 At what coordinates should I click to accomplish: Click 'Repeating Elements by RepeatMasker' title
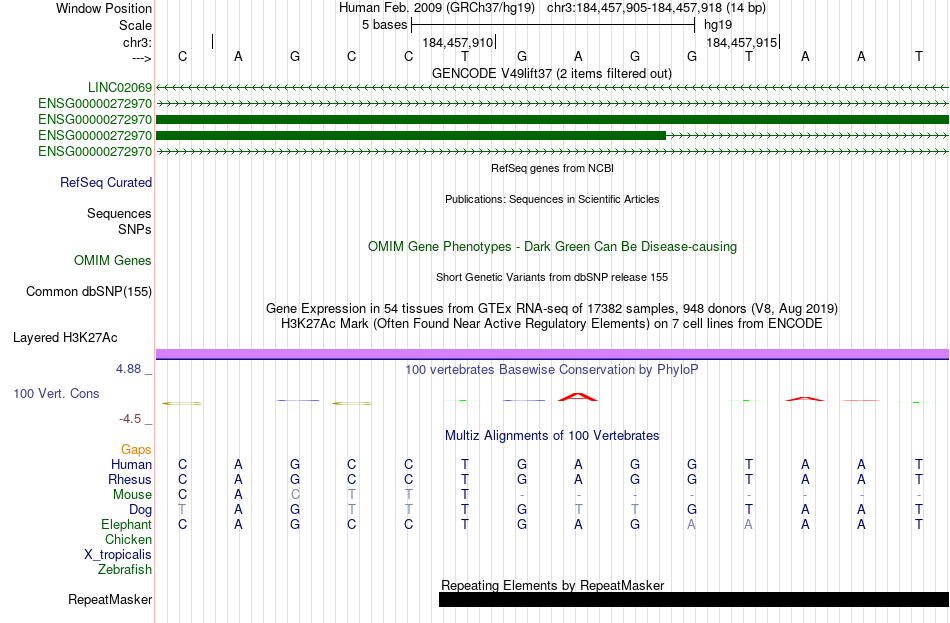click(553, 585)
